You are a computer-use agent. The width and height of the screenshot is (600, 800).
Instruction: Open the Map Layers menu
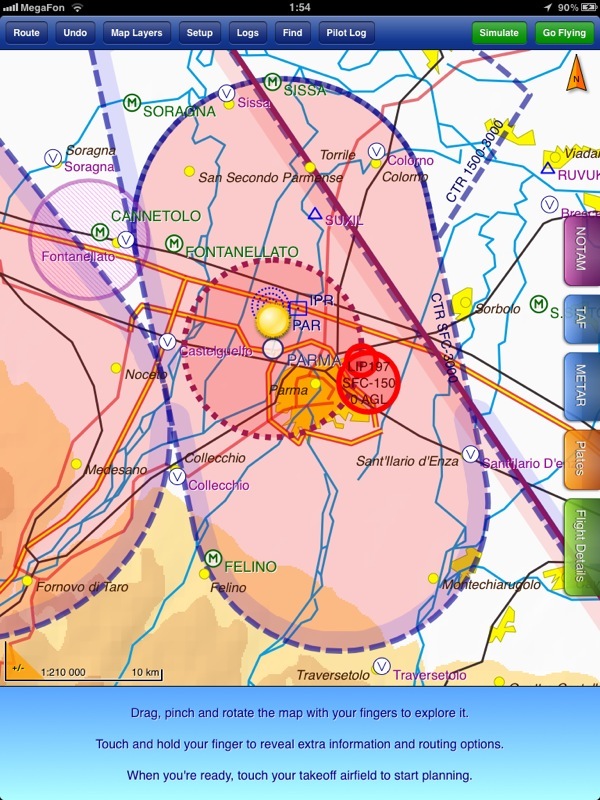137,33
